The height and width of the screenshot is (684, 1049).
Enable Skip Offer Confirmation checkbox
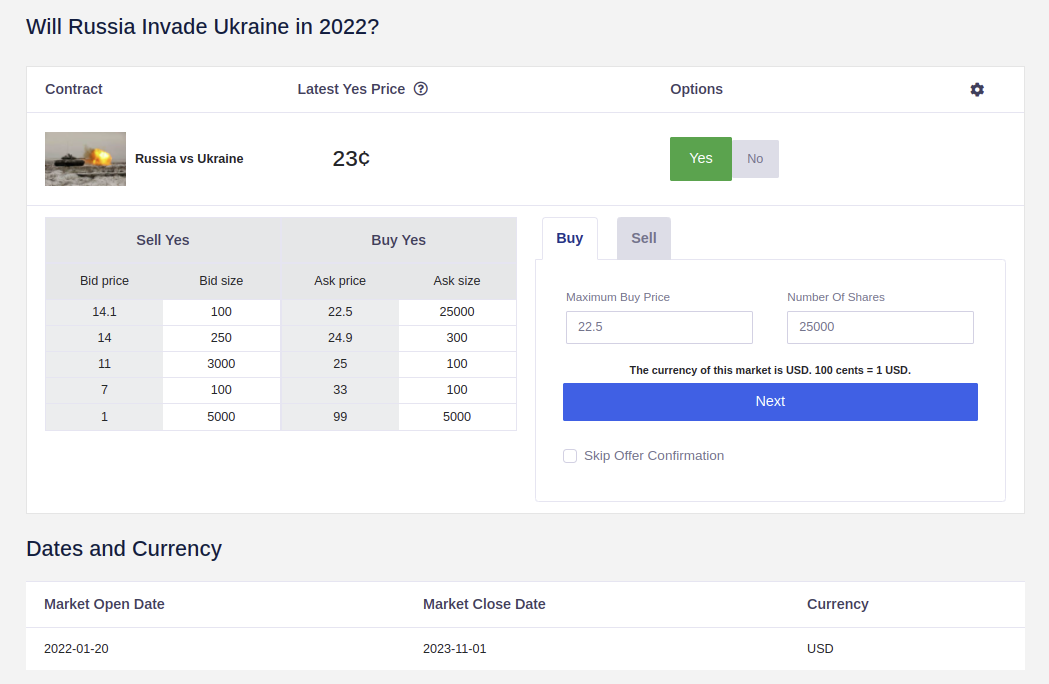pyautogui.click(x=570, y=456)
